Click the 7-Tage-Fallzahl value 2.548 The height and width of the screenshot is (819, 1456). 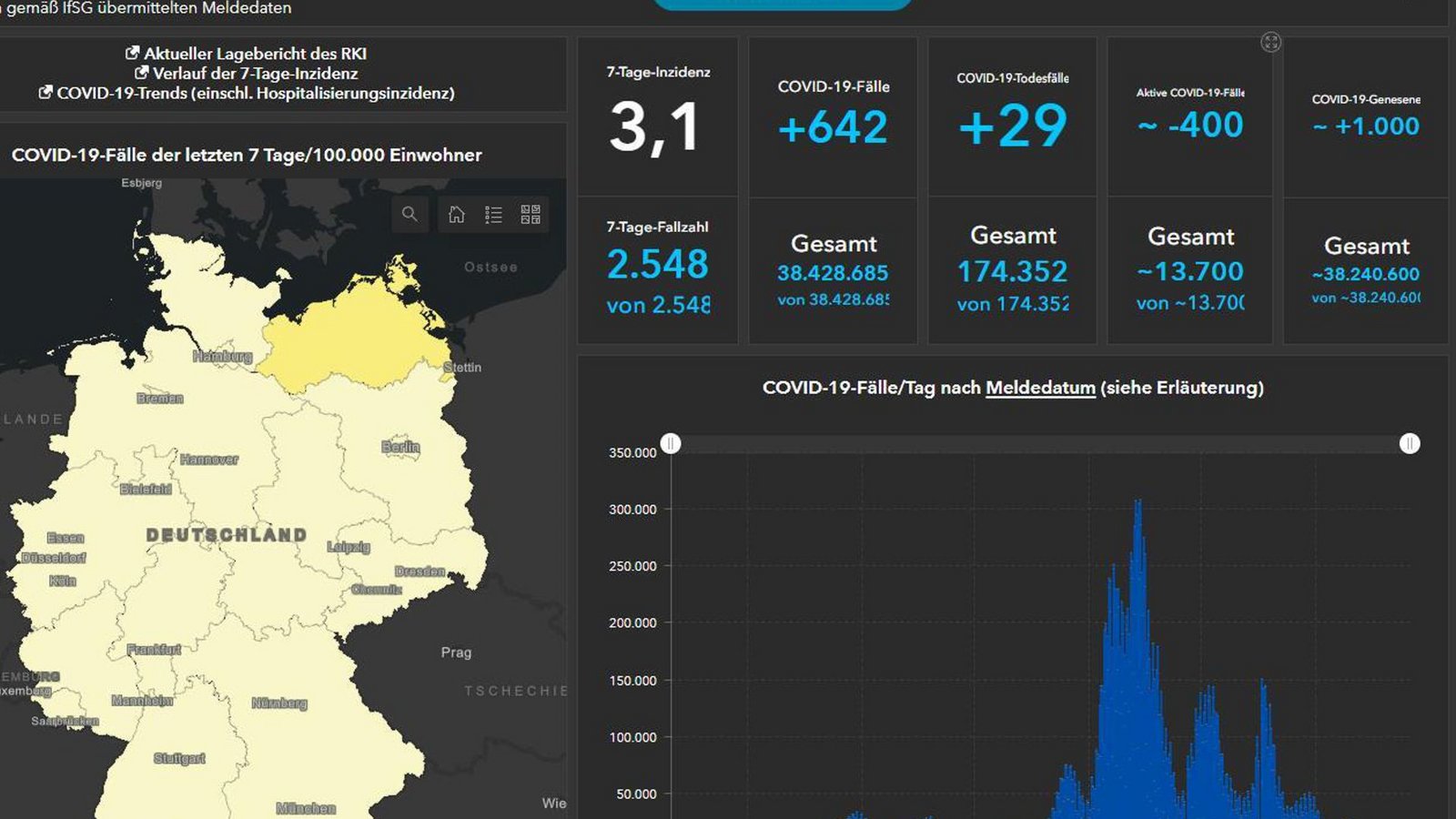click(x=658, y=265)
